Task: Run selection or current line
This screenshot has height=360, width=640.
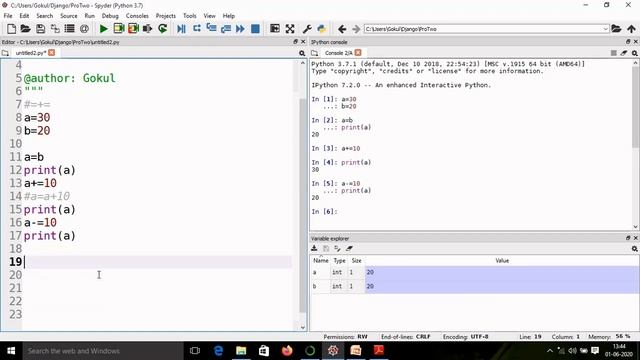Action: (147, 29)
